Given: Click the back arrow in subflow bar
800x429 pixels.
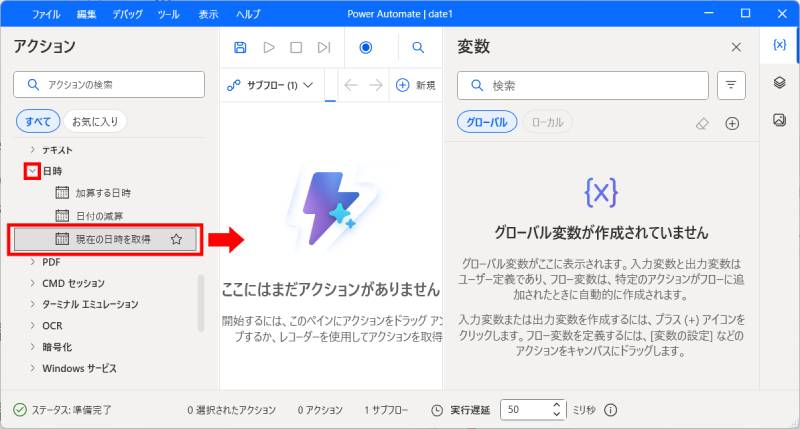Looking at the screenshot, I should pos(351,85).
